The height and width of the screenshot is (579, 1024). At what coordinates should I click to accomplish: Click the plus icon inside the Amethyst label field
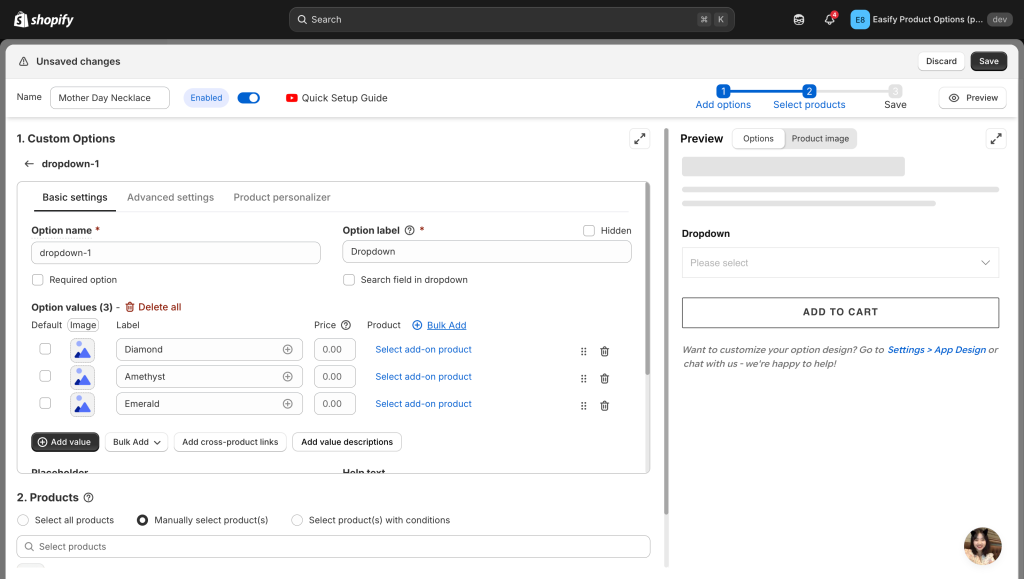point(287,377)
